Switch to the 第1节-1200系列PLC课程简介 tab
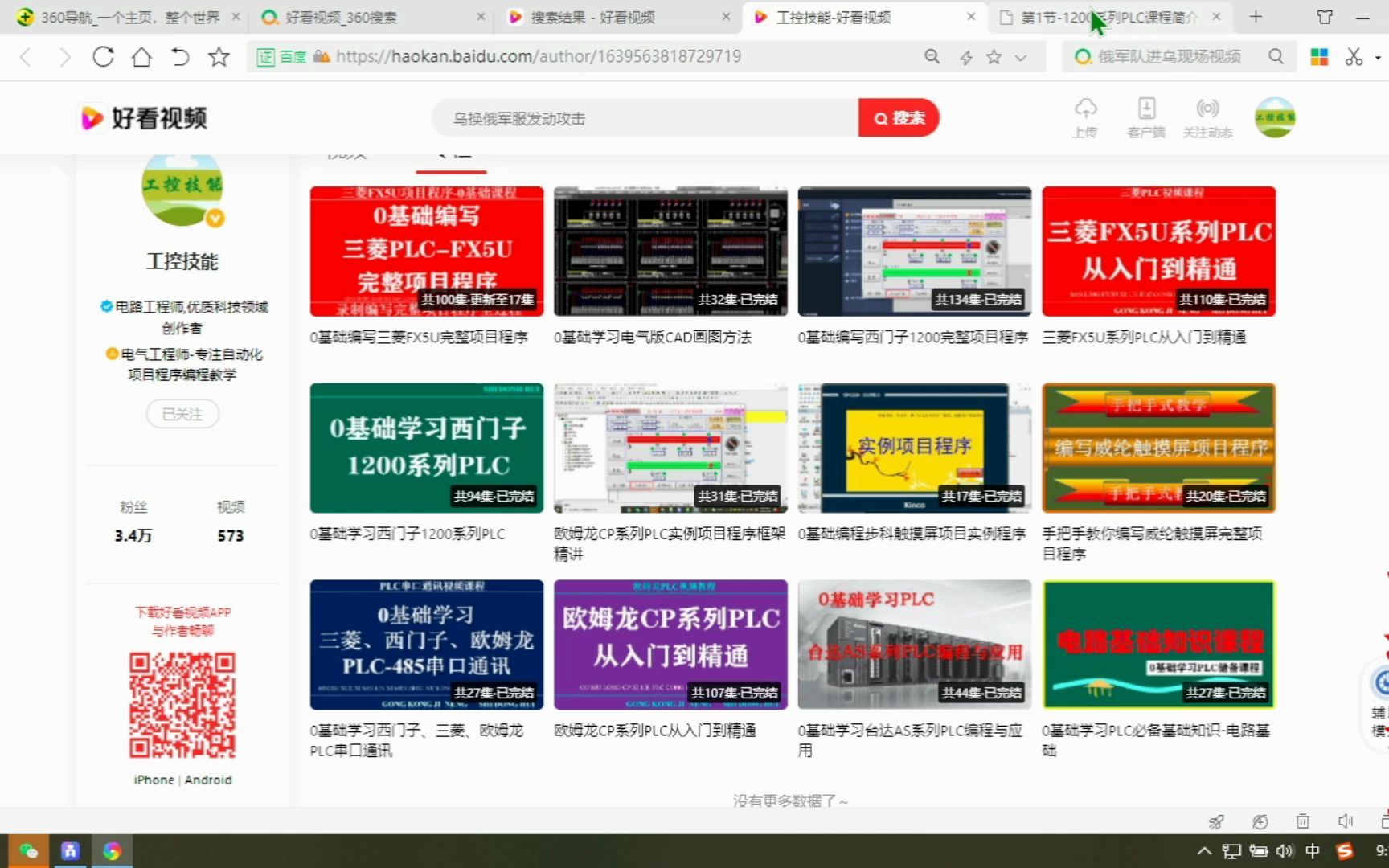Screen dimensions: 1389x868 click(x=1109, y=17)
